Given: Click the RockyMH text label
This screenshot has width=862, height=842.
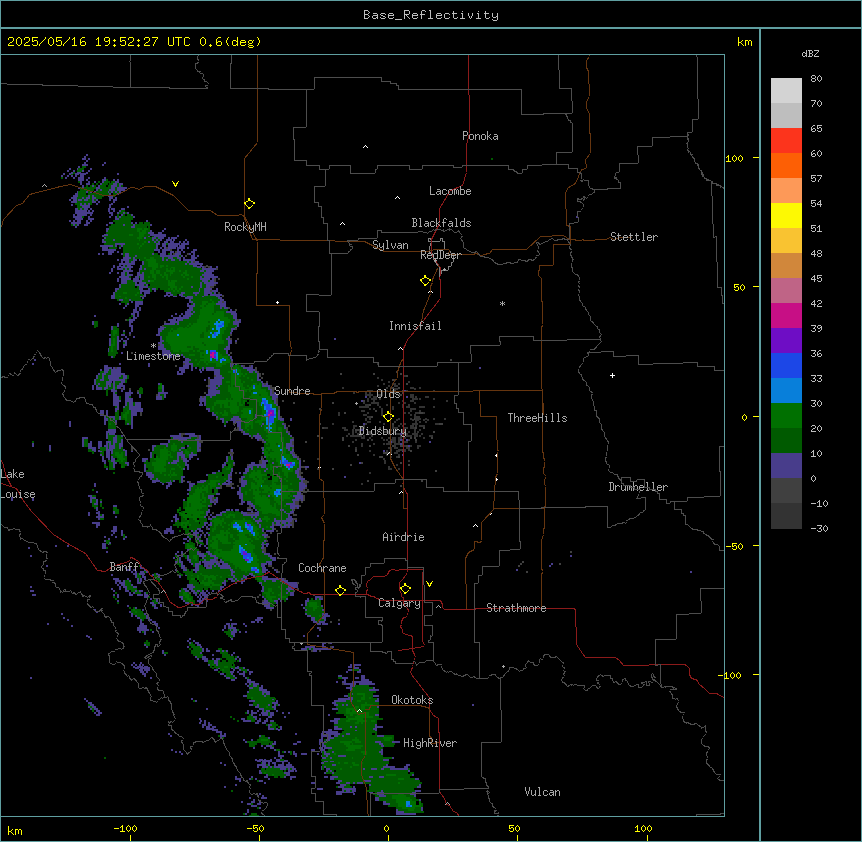Looking at the screenshot, I should coord(245,227).
